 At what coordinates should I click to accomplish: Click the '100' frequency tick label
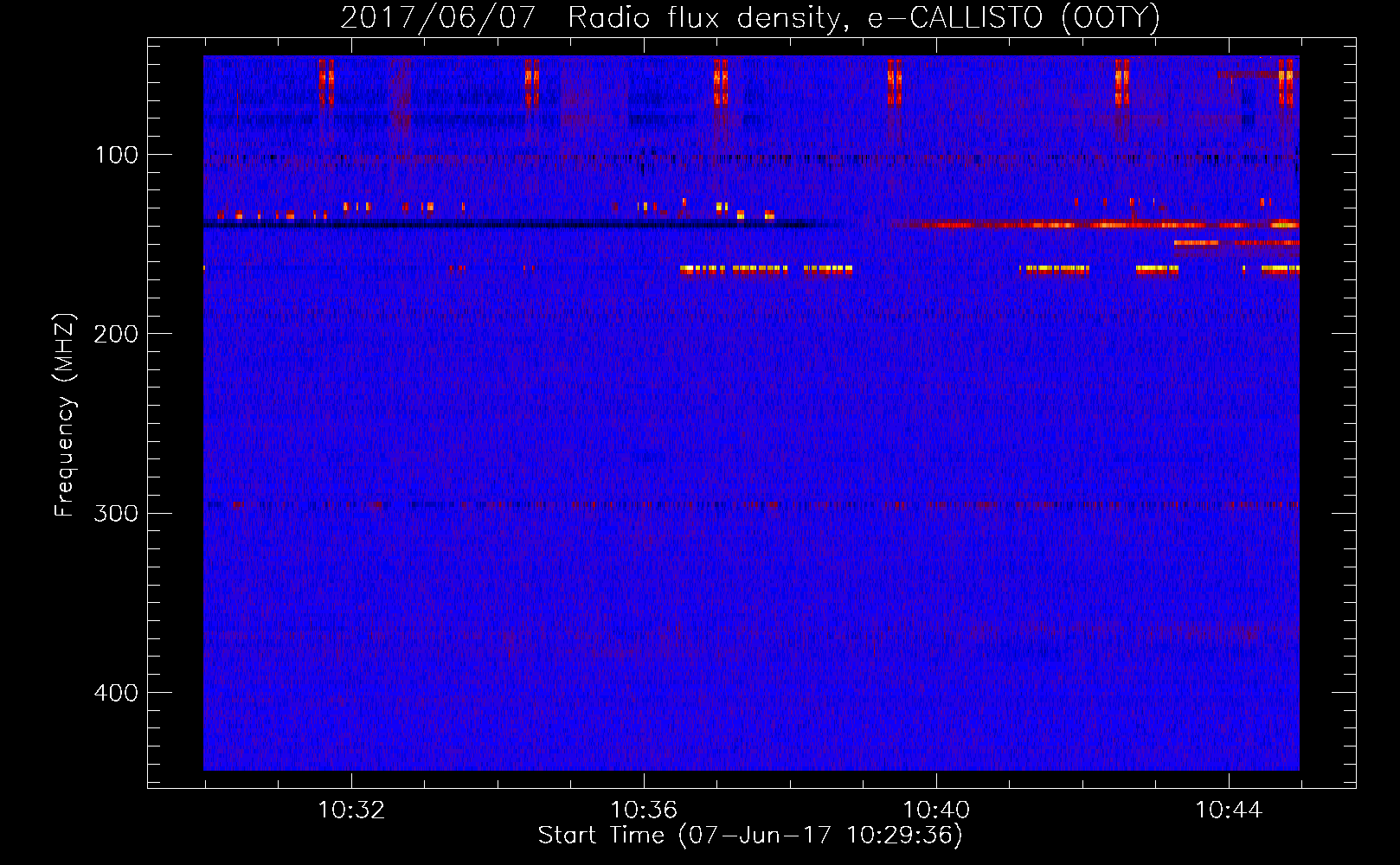[117, 155]
